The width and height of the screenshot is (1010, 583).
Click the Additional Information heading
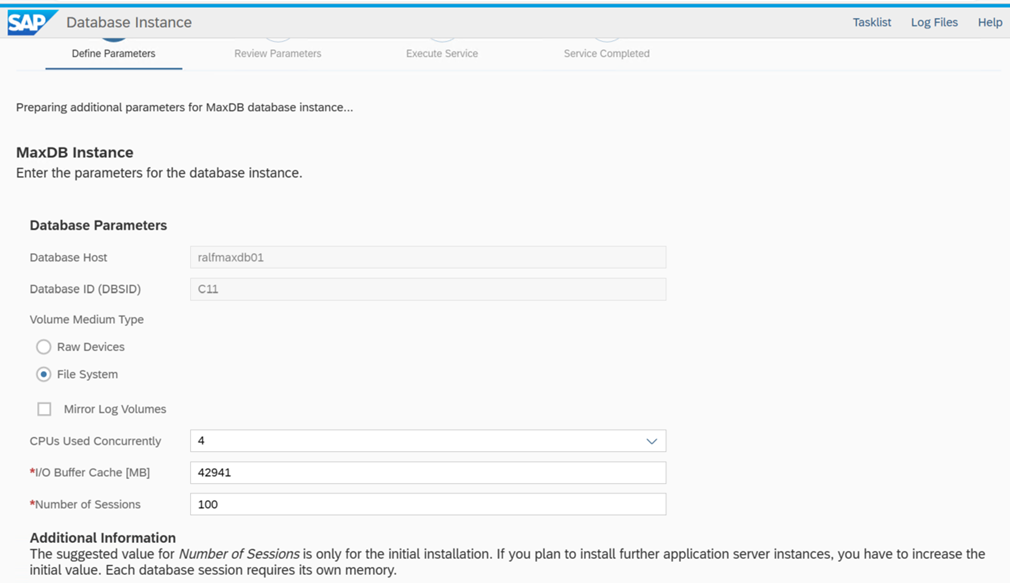(102, 538)
